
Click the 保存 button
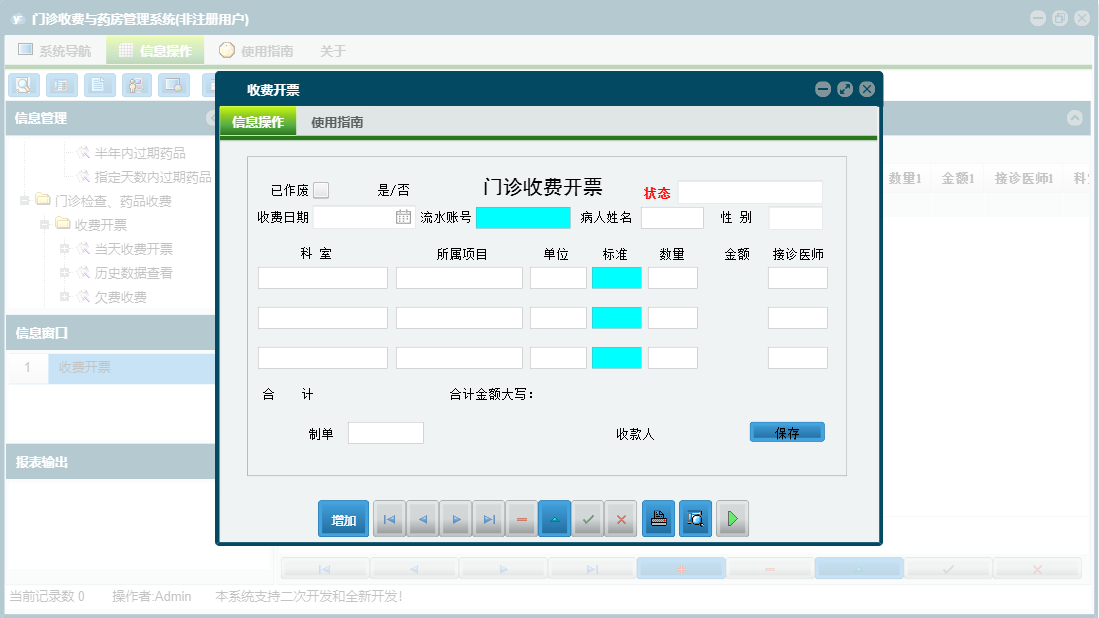pos(787,433)
